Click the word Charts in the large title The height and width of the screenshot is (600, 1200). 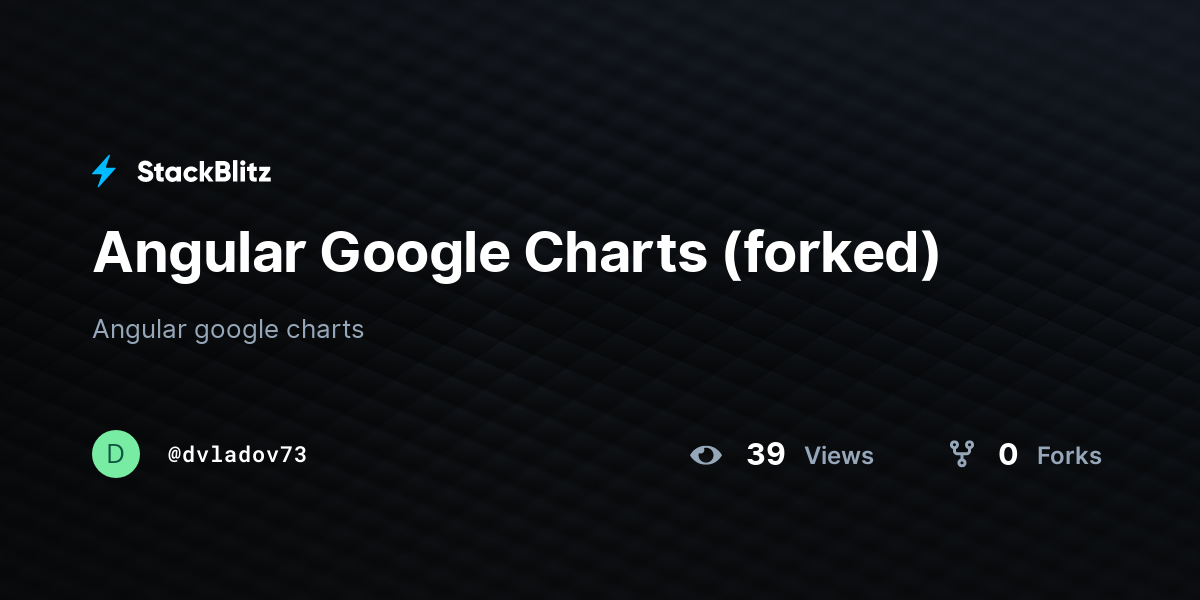click(x=615, y=252)
